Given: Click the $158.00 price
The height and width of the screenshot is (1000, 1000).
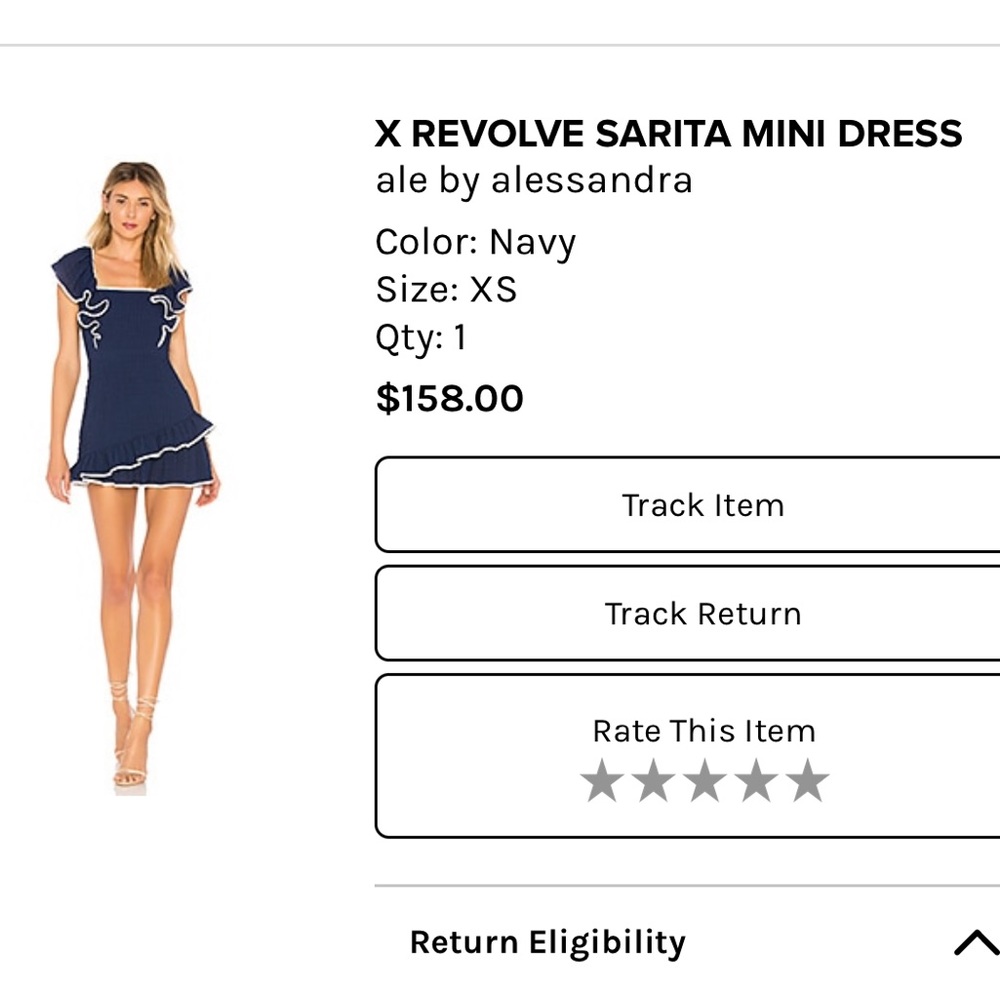Looking at the screenshot, I should click(x=448, y=397).
